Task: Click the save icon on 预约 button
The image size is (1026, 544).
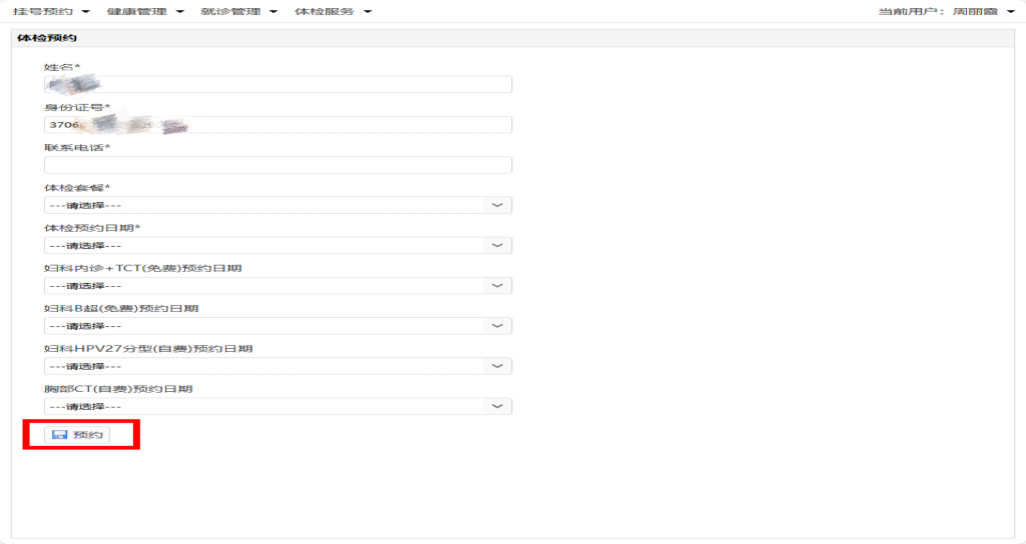Action: (x=59, y=435)
